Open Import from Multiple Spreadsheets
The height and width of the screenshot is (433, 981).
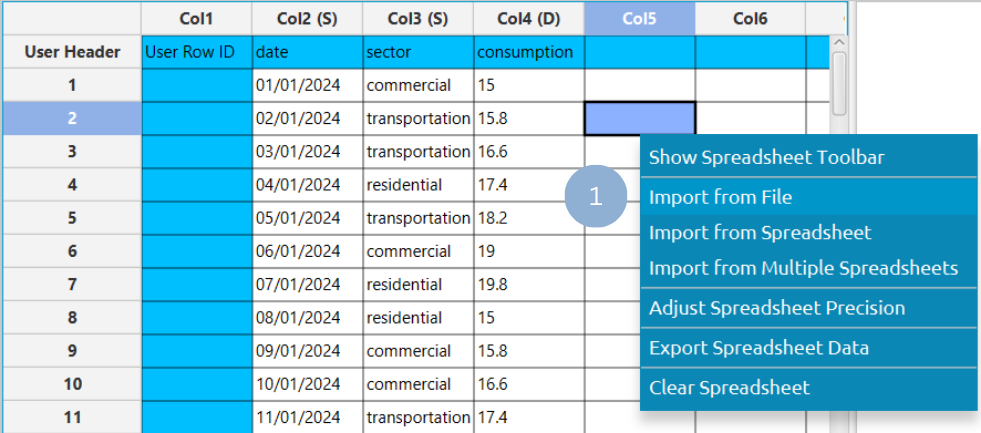[x=803, y=268]
